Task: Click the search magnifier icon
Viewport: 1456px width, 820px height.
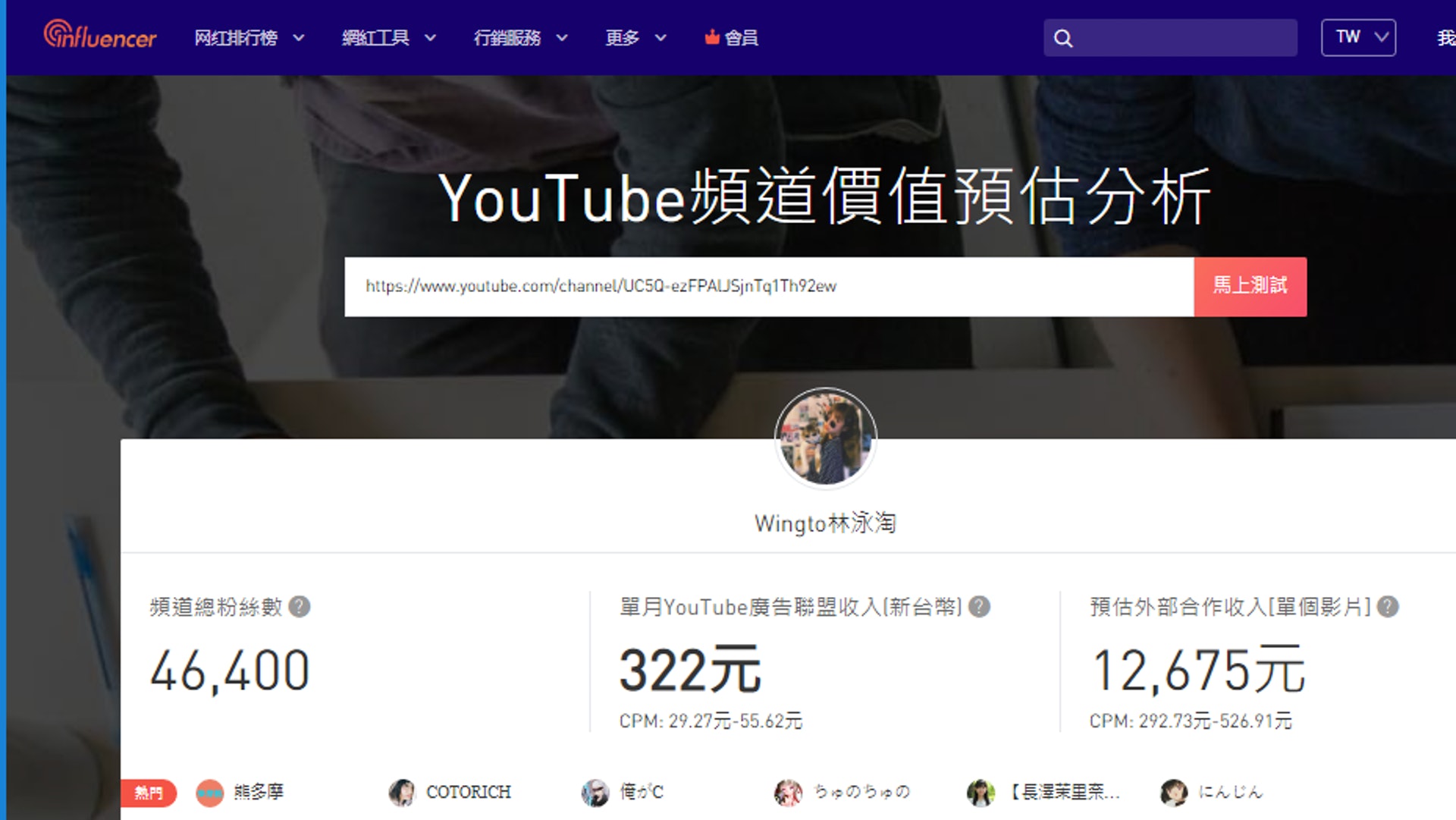Action: click(x=1064, y=37)
